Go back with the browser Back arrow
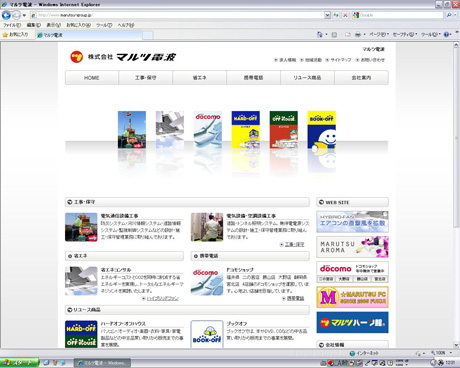 click(6, 15)
